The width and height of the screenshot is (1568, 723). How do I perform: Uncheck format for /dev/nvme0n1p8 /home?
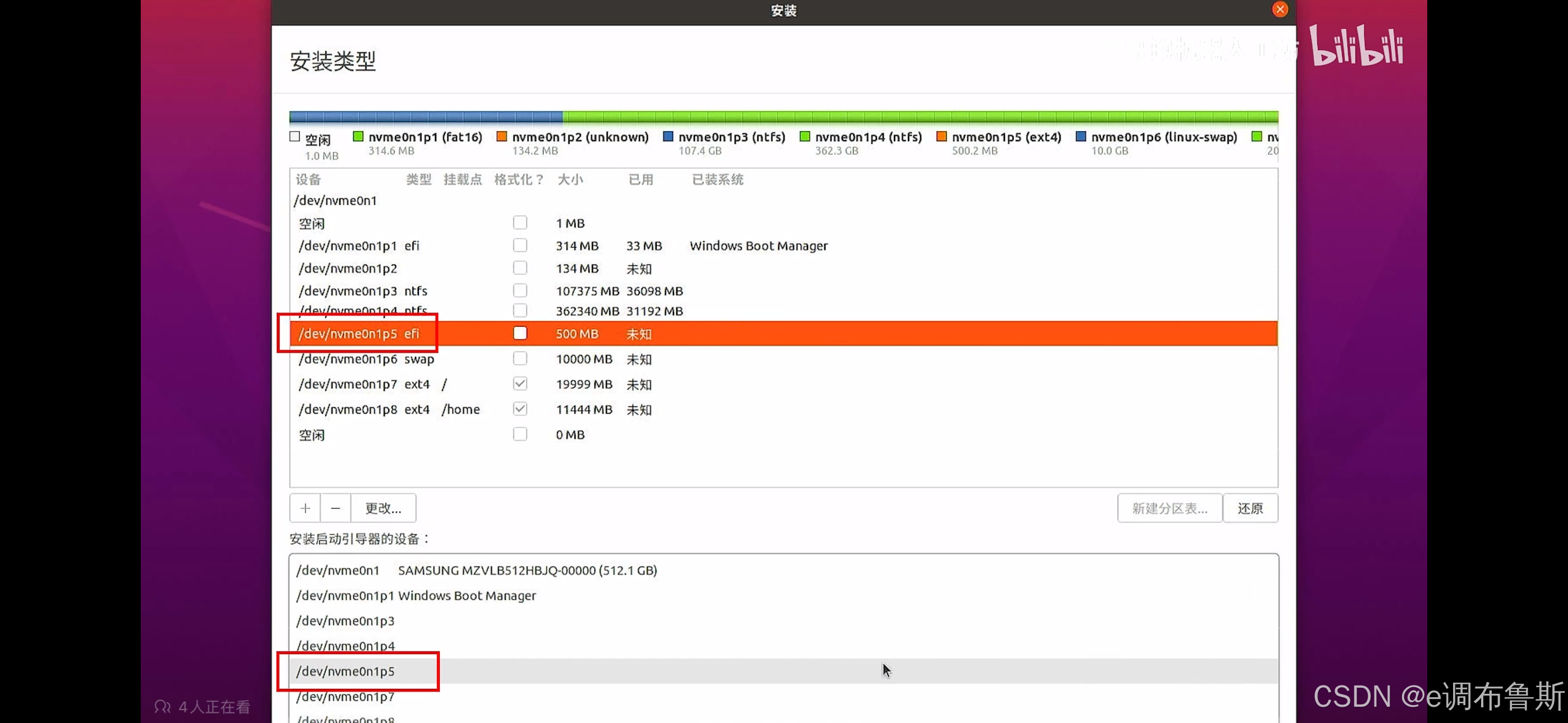click(520, 409)
